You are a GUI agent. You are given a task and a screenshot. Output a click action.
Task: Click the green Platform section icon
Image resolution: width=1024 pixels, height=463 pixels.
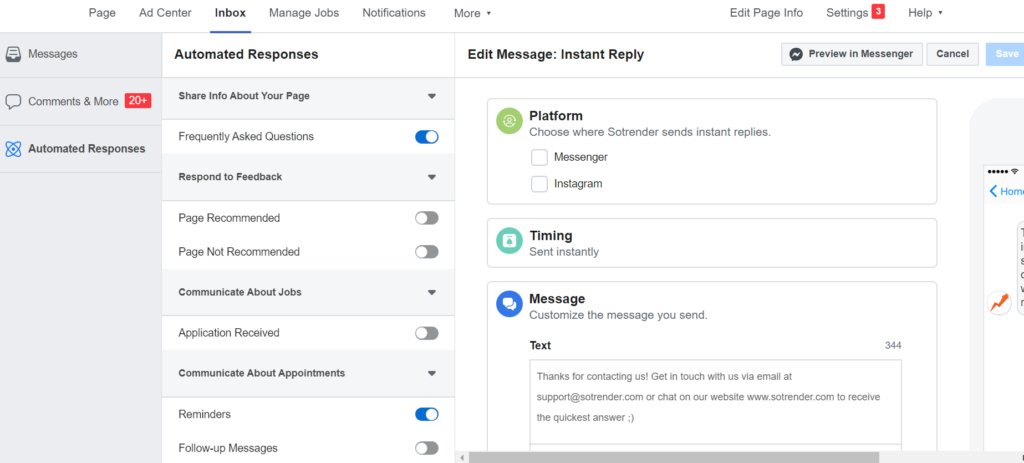point(510,122)
